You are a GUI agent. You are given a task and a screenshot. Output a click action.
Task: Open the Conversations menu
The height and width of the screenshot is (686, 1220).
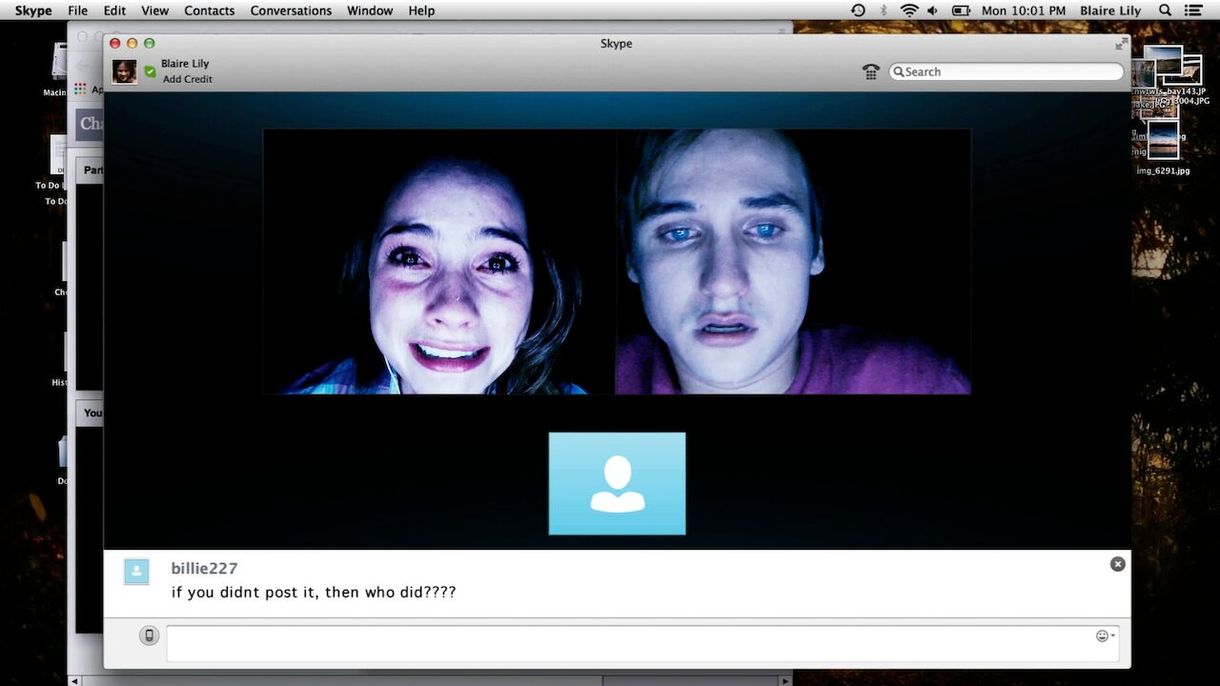pyautogui.click(x=291, y=10)
